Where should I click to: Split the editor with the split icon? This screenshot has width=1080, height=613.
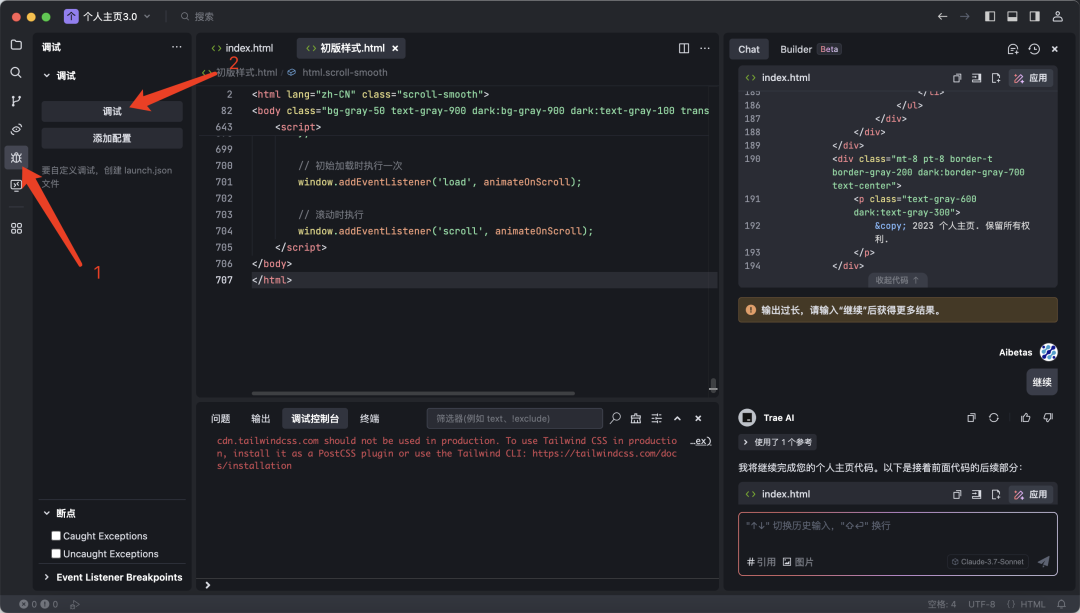pyautogui.click(x=684, y=48)
